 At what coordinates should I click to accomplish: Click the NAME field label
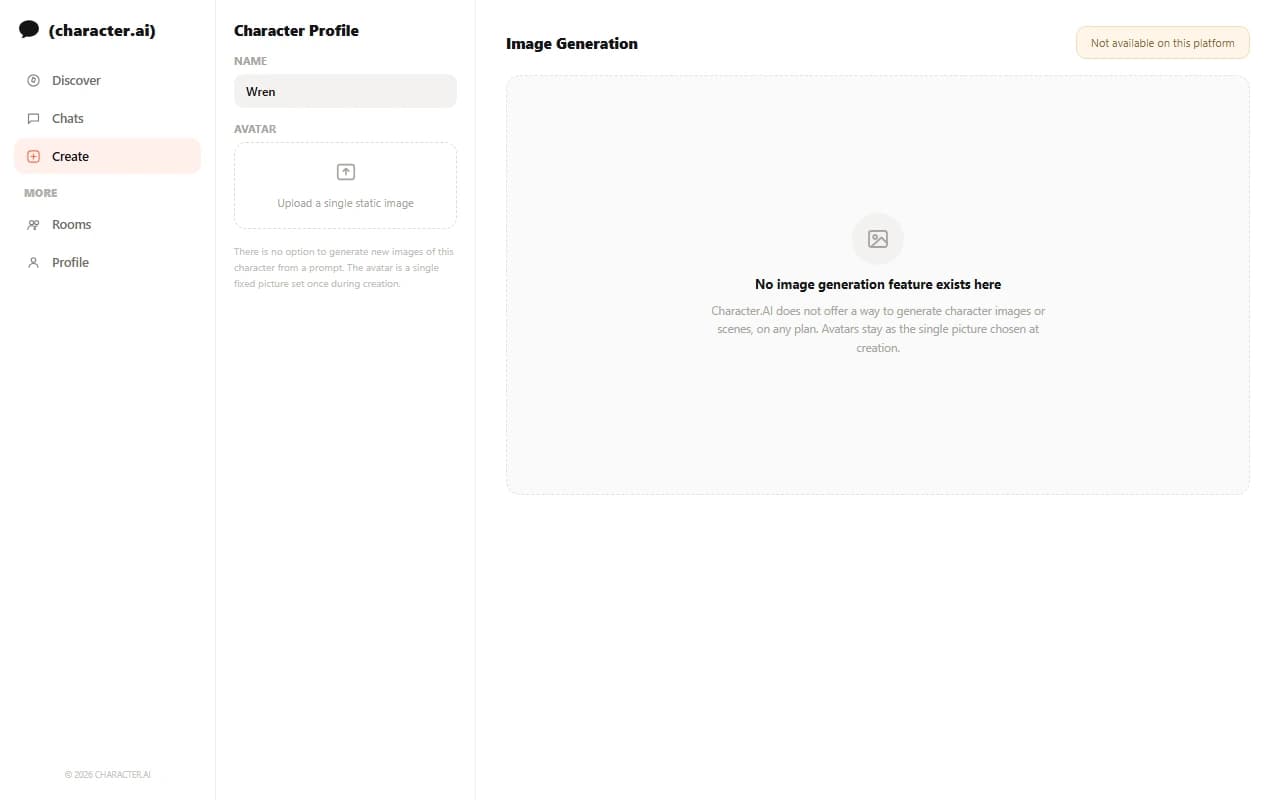click(x=250, y=61)
